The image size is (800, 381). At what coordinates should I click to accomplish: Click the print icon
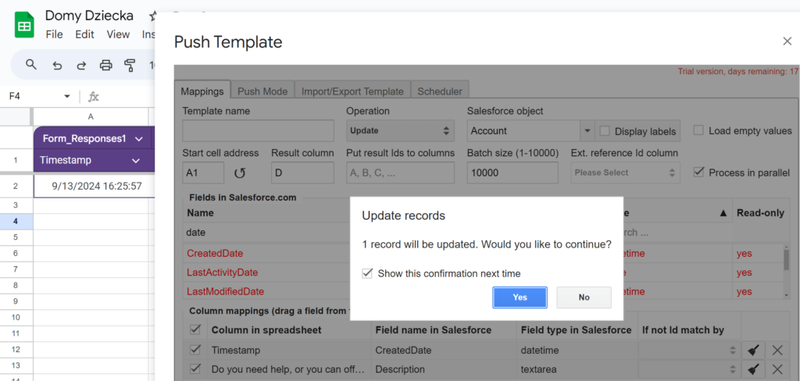[x=106, y=65]
